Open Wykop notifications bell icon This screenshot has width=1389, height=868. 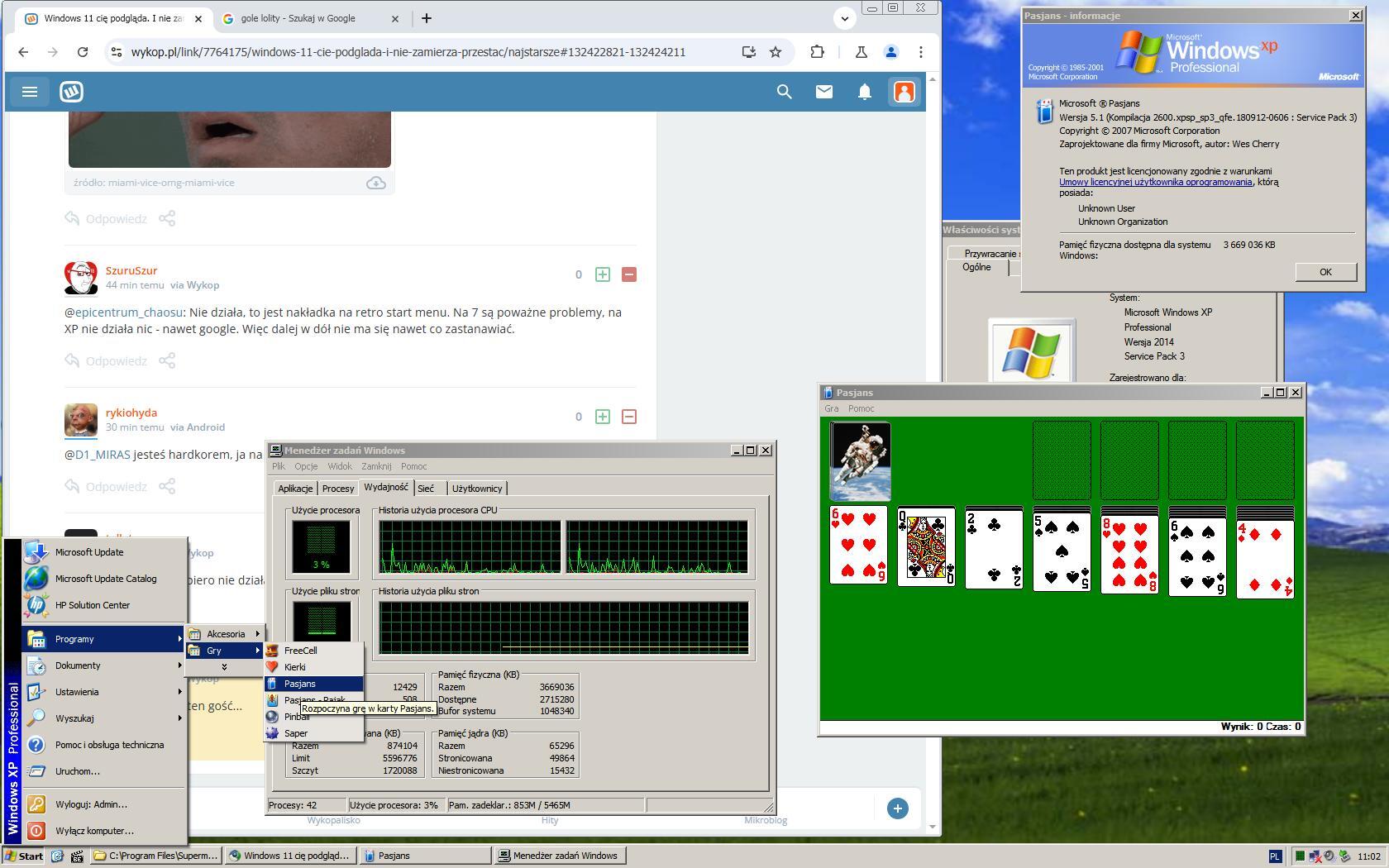click(864, 92)
